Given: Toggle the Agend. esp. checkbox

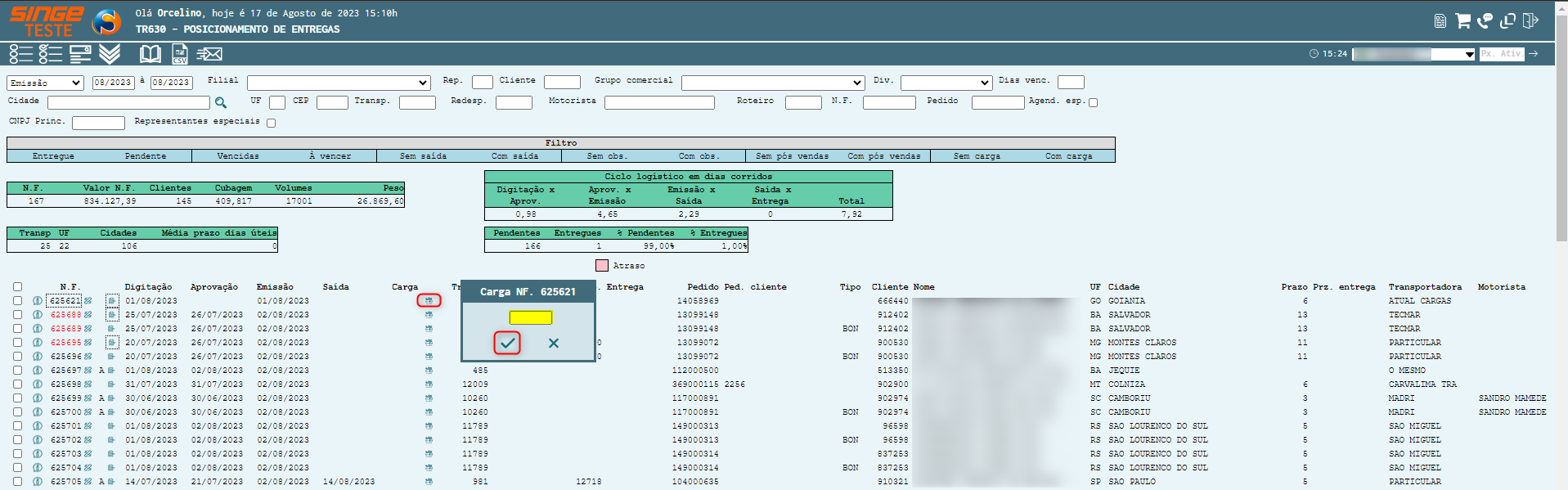Looking at the screenshot, I should point(1094,102).
